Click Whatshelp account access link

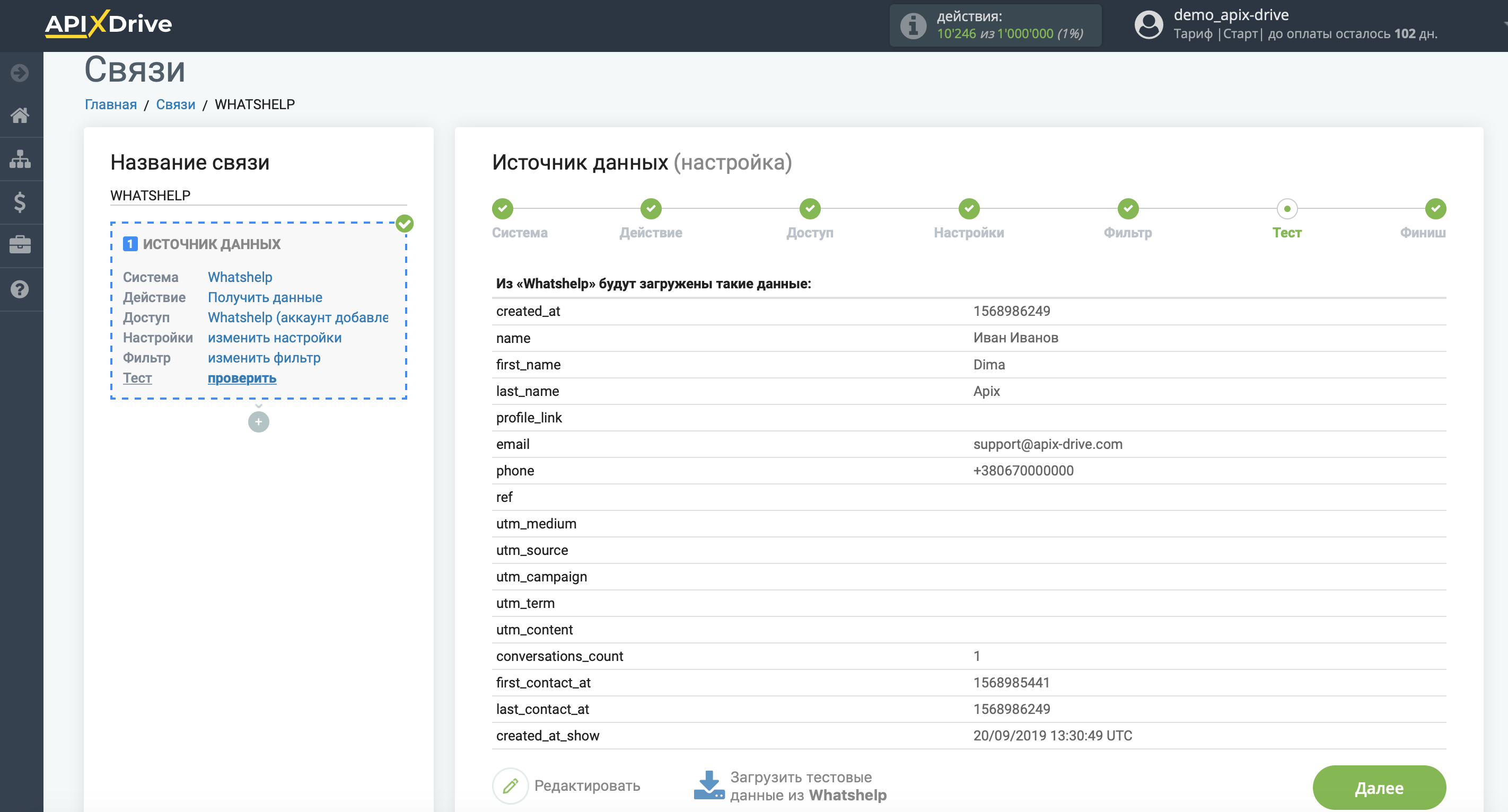point(298,317)
